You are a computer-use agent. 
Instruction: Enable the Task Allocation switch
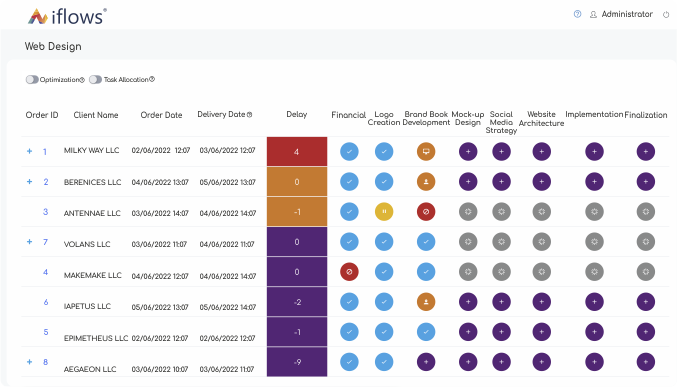click(x=95, y=79)
